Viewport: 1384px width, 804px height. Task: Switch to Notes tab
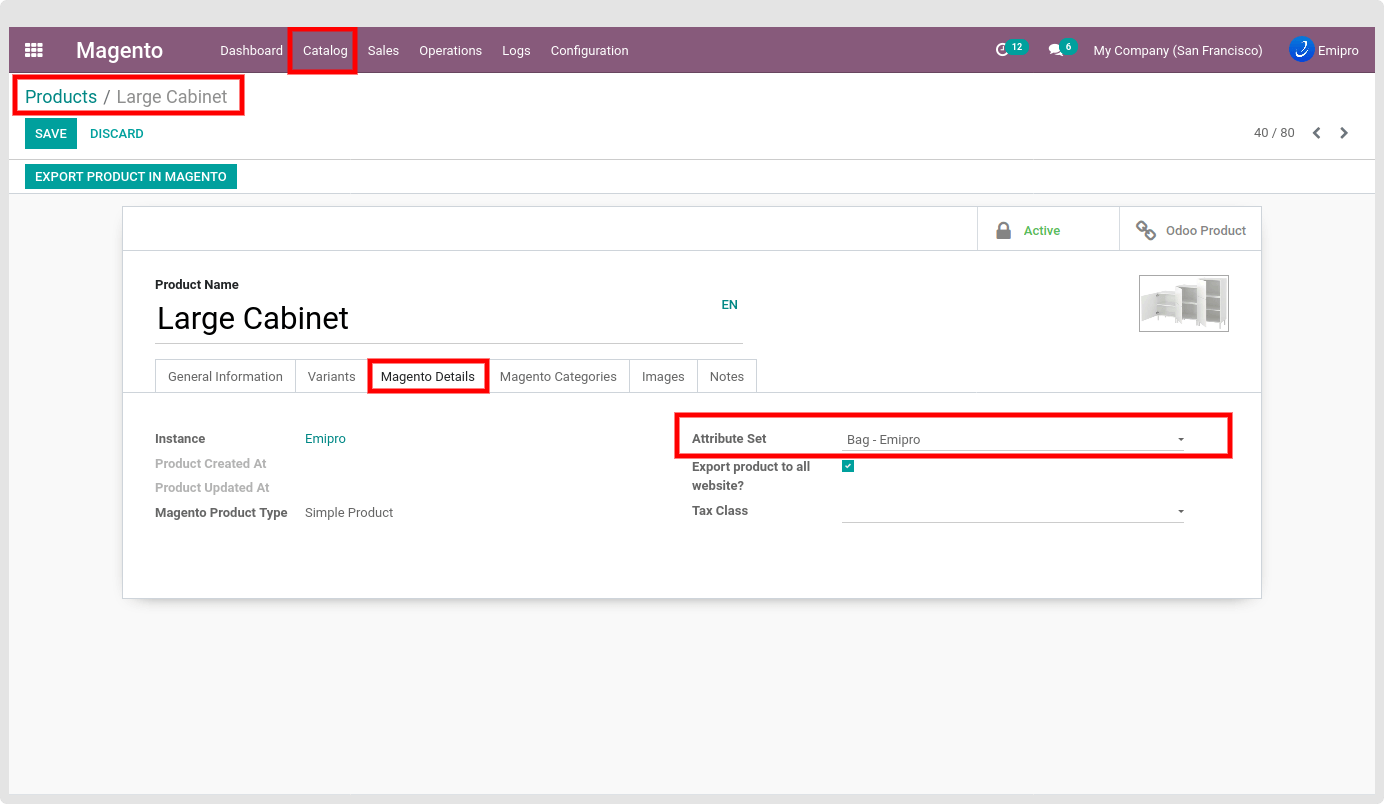coord(727,376)
